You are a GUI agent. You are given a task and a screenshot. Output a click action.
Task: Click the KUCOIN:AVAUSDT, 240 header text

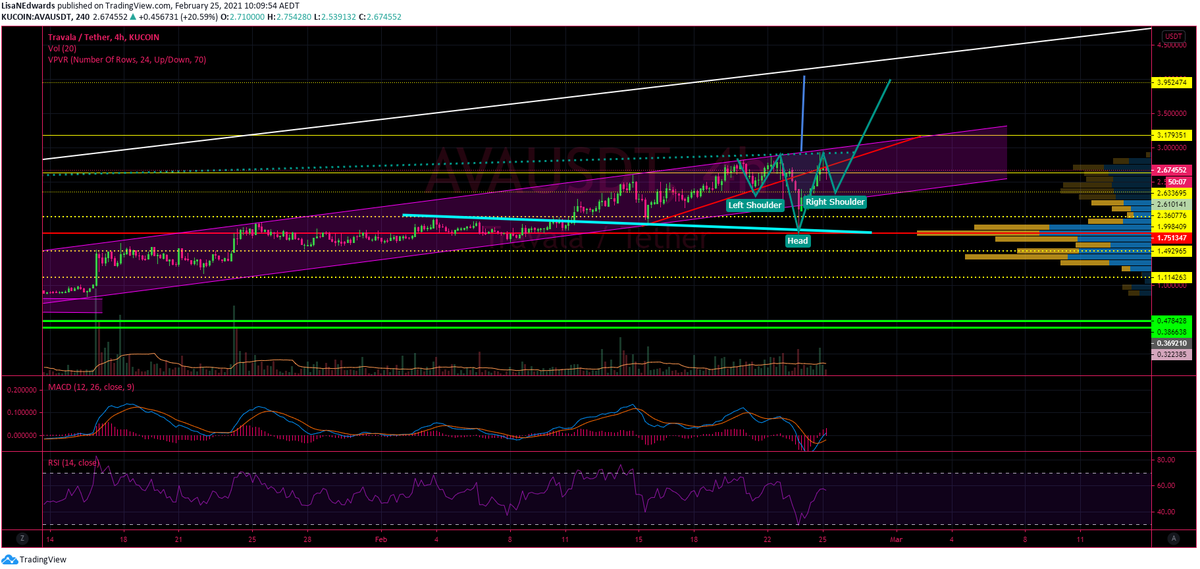(44, 17)
